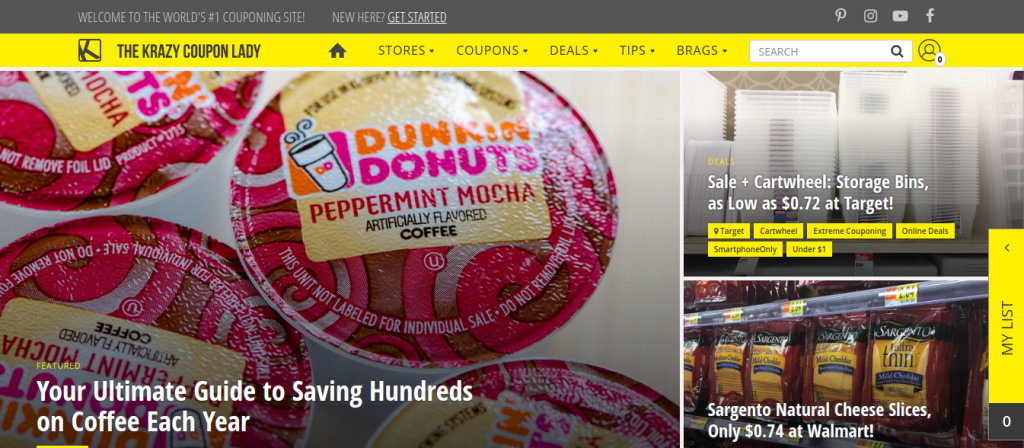Follow the Get Started link

pos(417,17)
